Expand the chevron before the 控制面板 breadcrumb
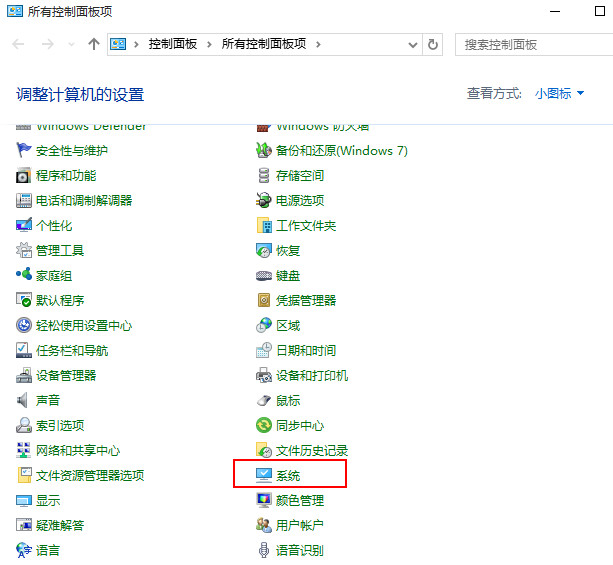The width and height of the screenshot is (613, 565). pos(136,45)
